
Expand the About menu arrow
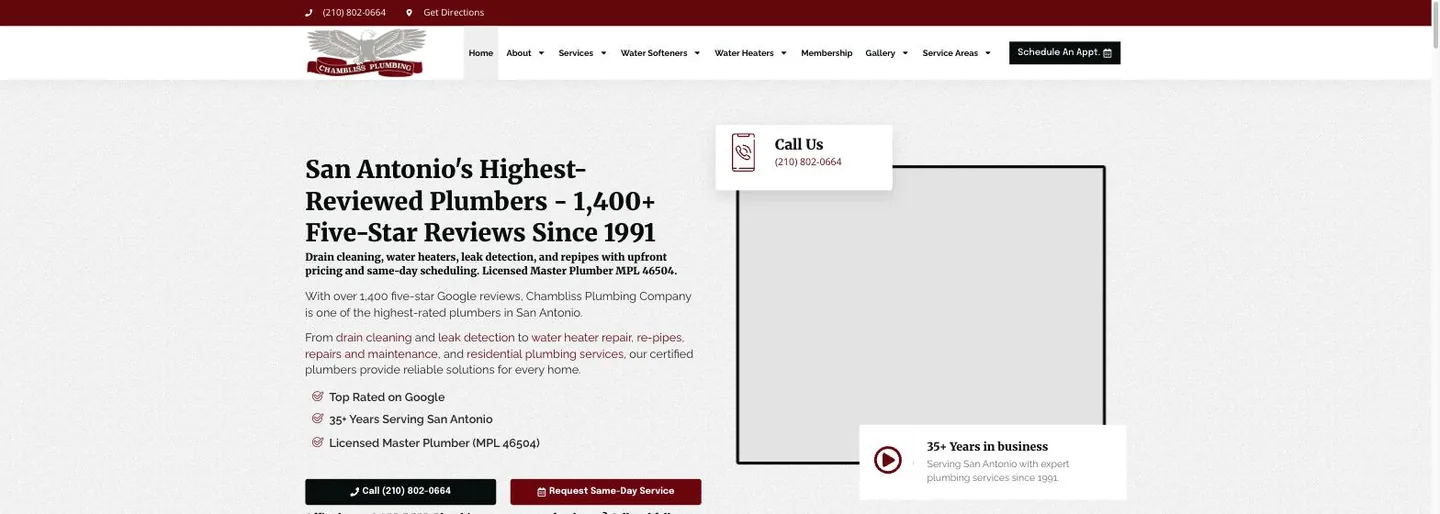tap(541, 53)
